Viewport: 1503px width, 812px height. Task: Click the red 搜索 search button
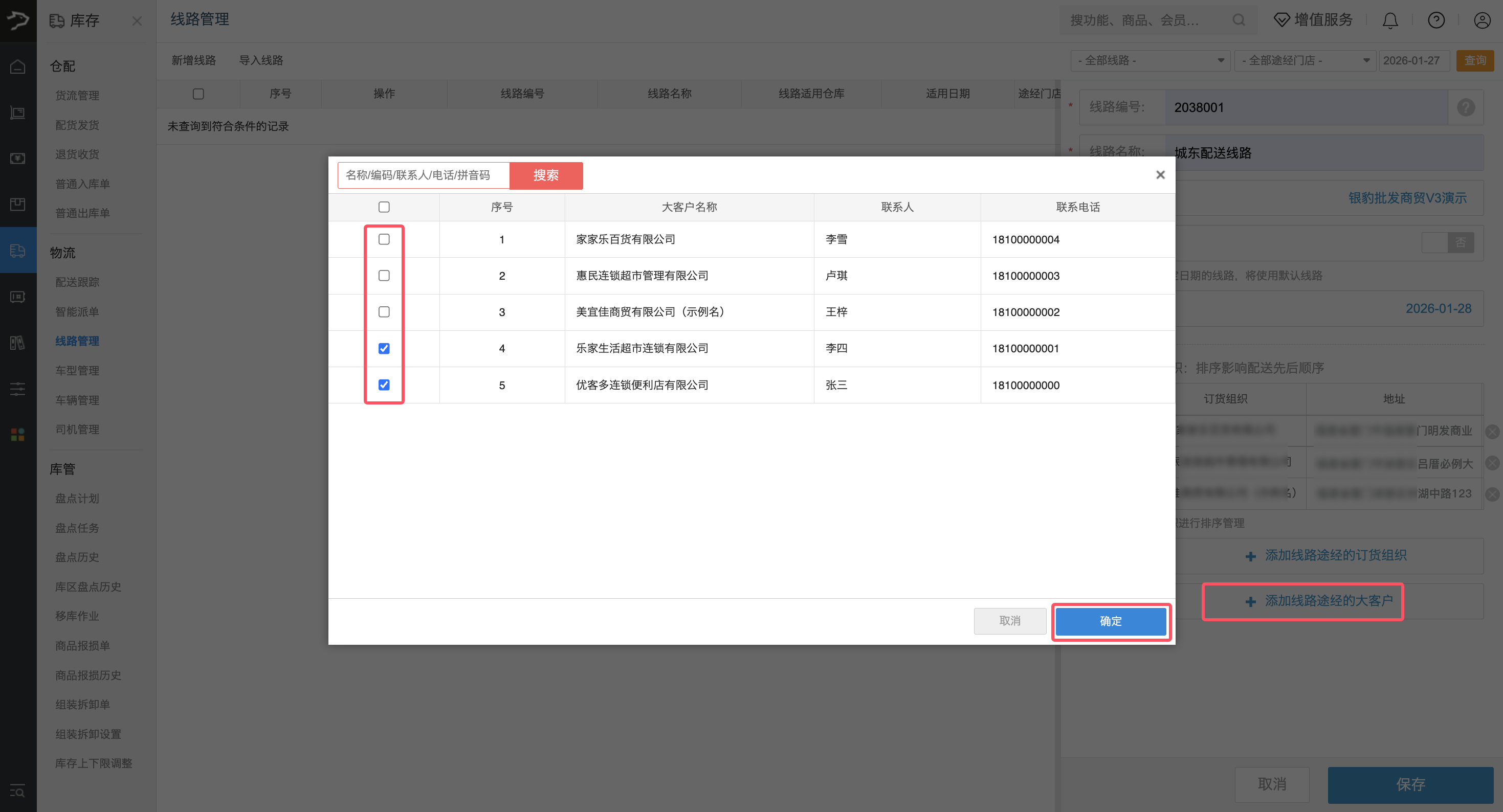point(545,175)
